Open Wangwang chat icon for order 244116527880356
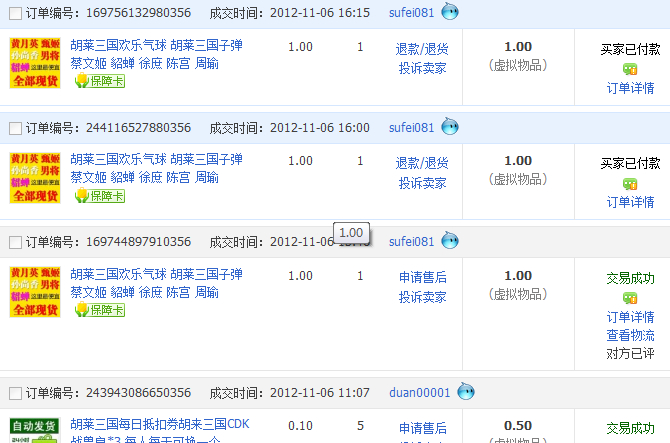 [450, 126]
